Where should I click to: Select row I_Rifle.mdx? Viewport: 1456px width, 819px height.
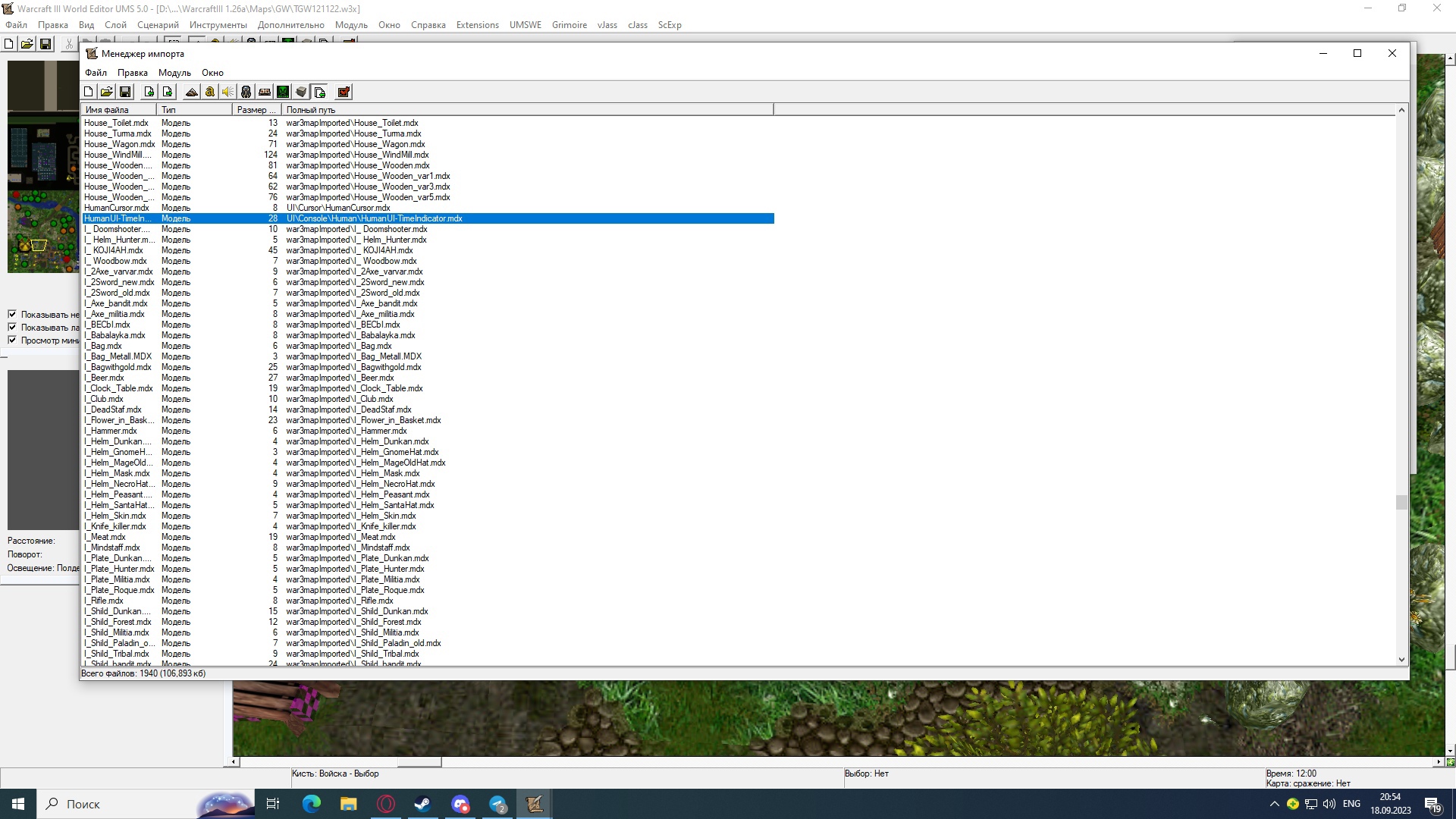click(428, 601)
